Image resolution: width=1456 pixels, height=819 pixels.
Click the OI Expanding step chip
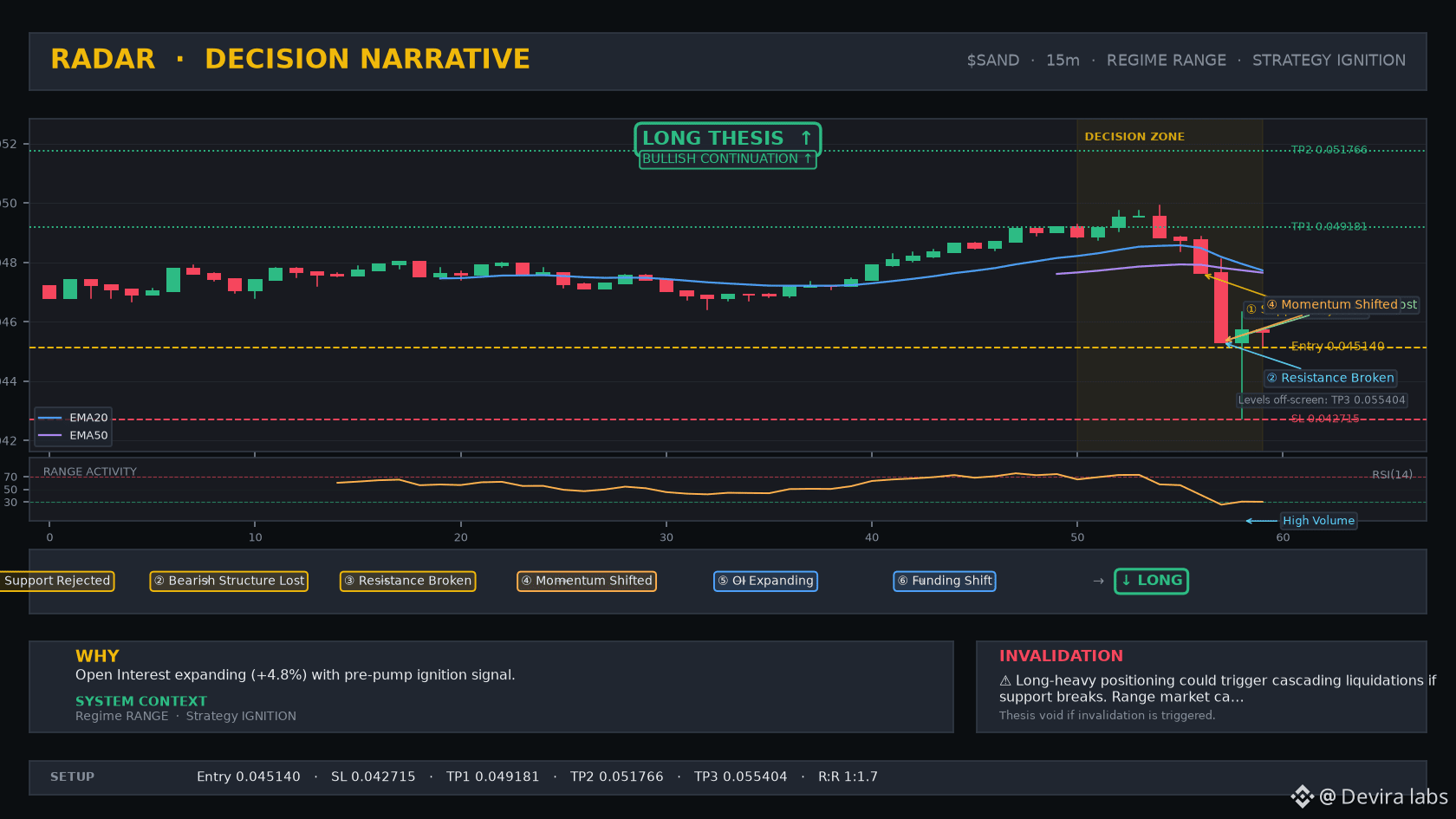pos(765,581)
